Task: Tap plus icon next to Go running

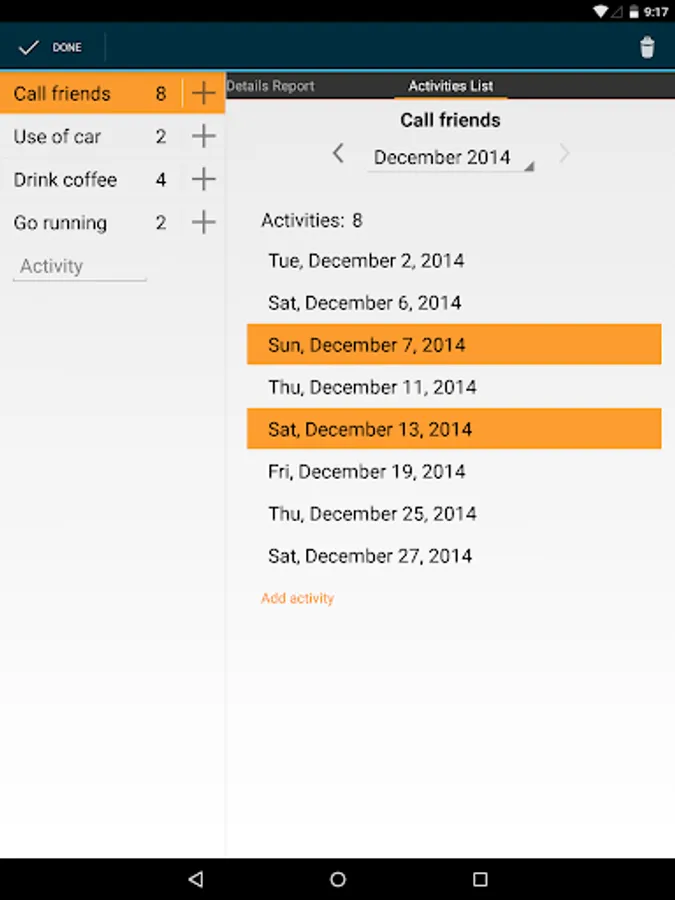Action: pyautogui.click(x=203, y=223)
